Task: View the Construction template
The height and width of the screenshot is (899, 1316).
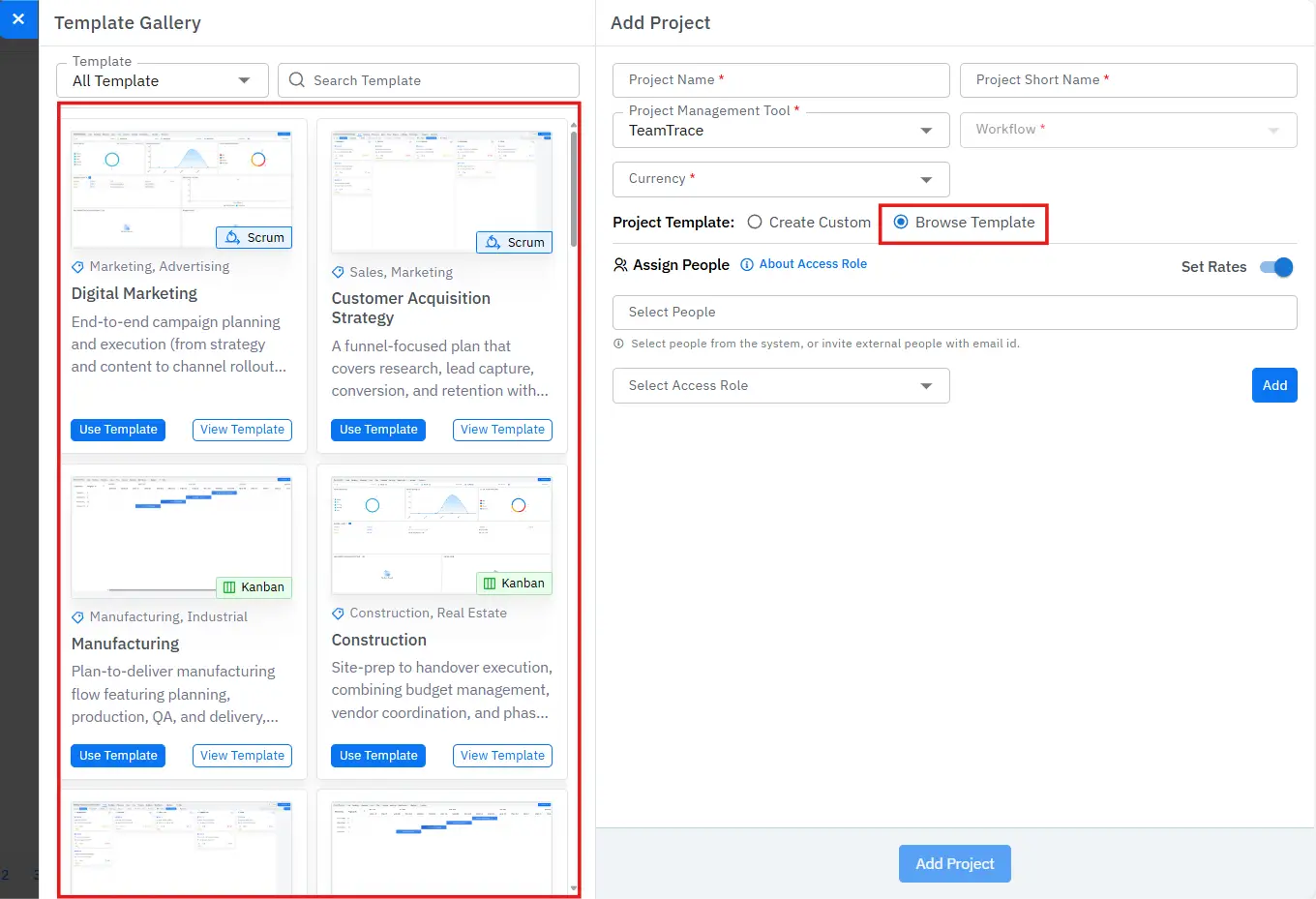Action: [502, 756]
